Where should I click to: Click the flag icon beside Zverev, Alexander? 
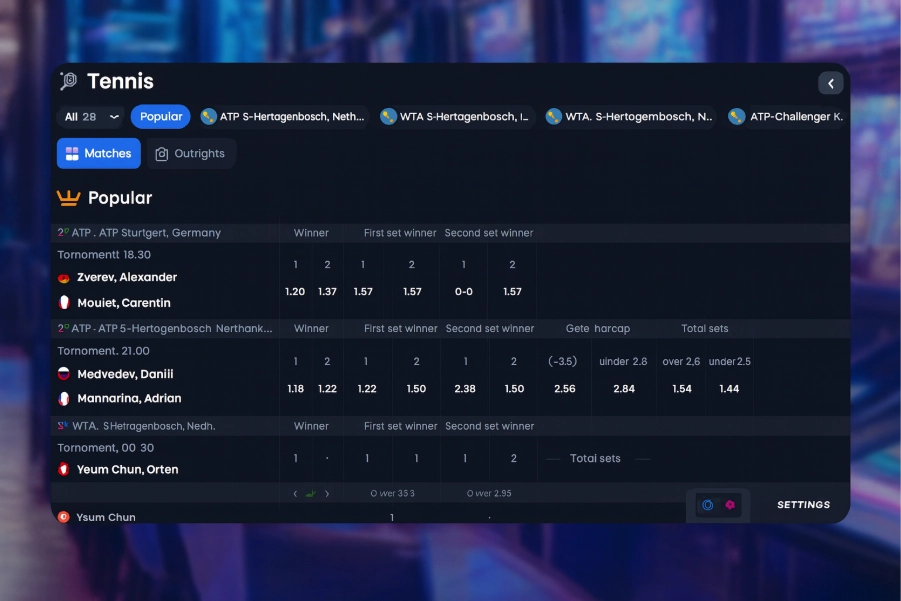point(62,277)
